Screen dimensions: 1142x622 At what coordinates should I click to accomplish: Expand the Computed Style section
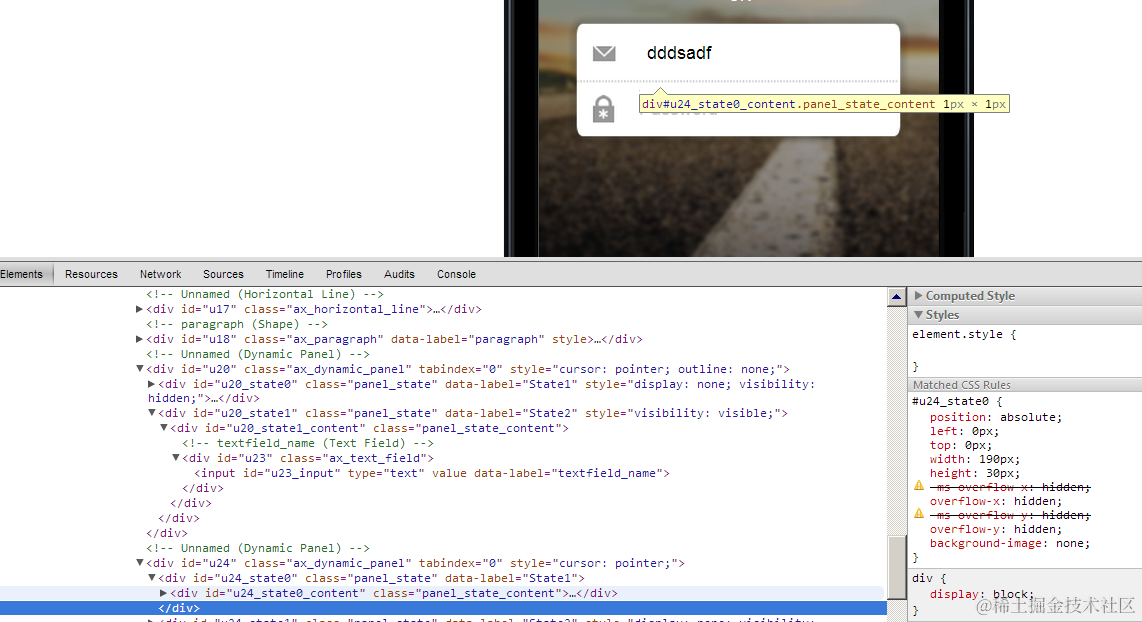click(x=918, y=296)
